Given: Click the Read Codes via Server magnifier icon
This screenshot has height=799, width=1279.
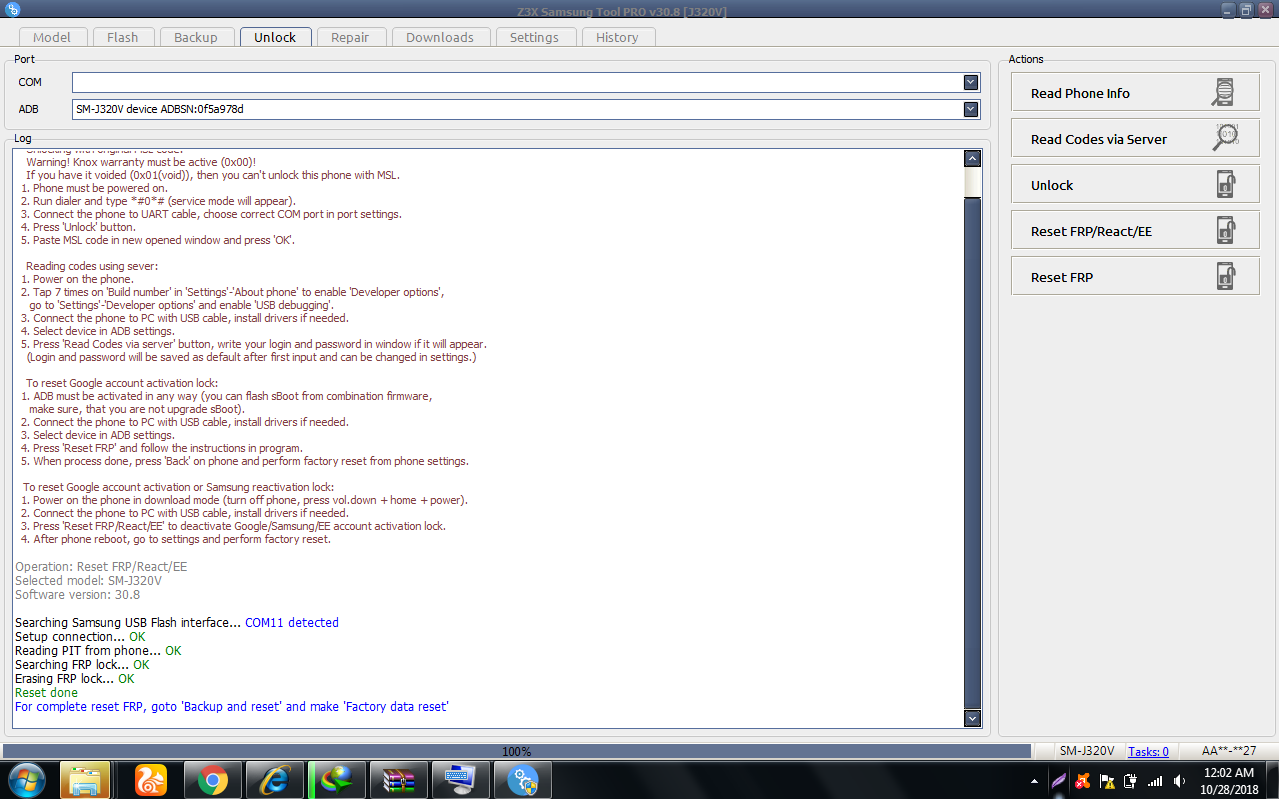Looking at the screenshot, I should pos(1226,138).
